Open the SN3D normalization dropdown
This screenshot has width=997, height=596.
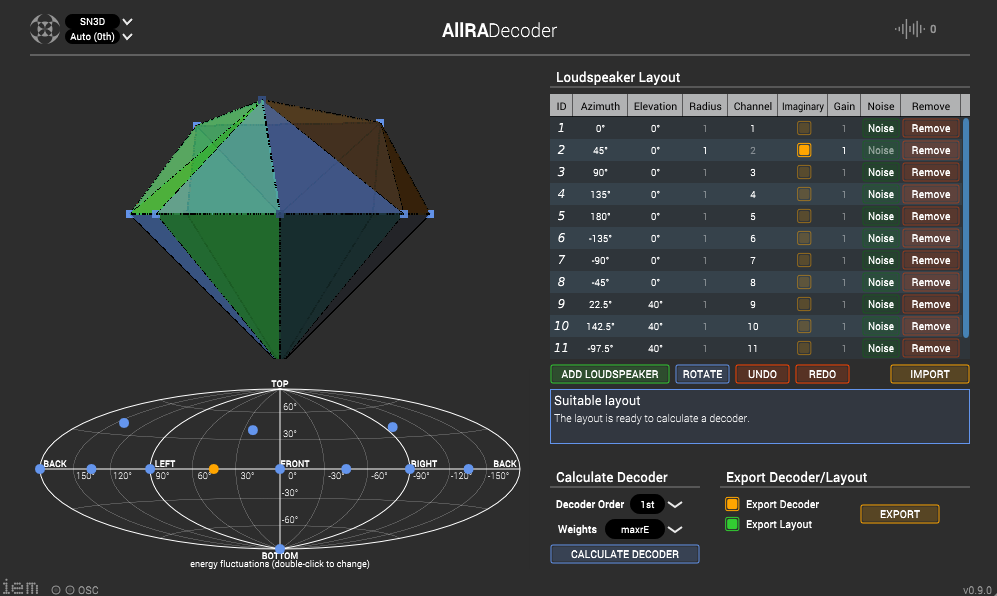click(99, 22)
